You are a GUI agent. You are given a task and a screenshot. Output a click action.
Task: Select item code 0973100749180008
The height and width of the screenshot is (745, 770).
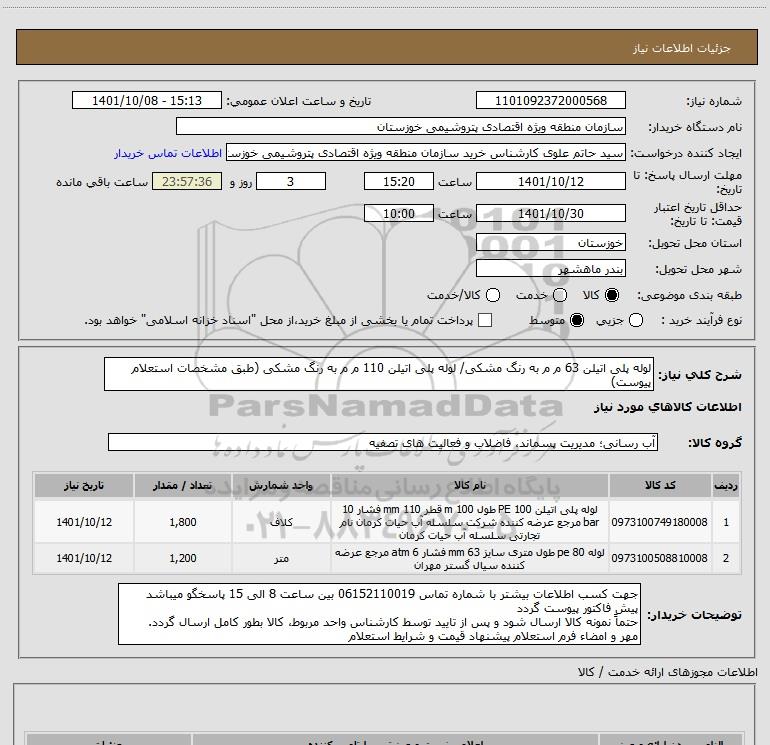tap(660, 522)
